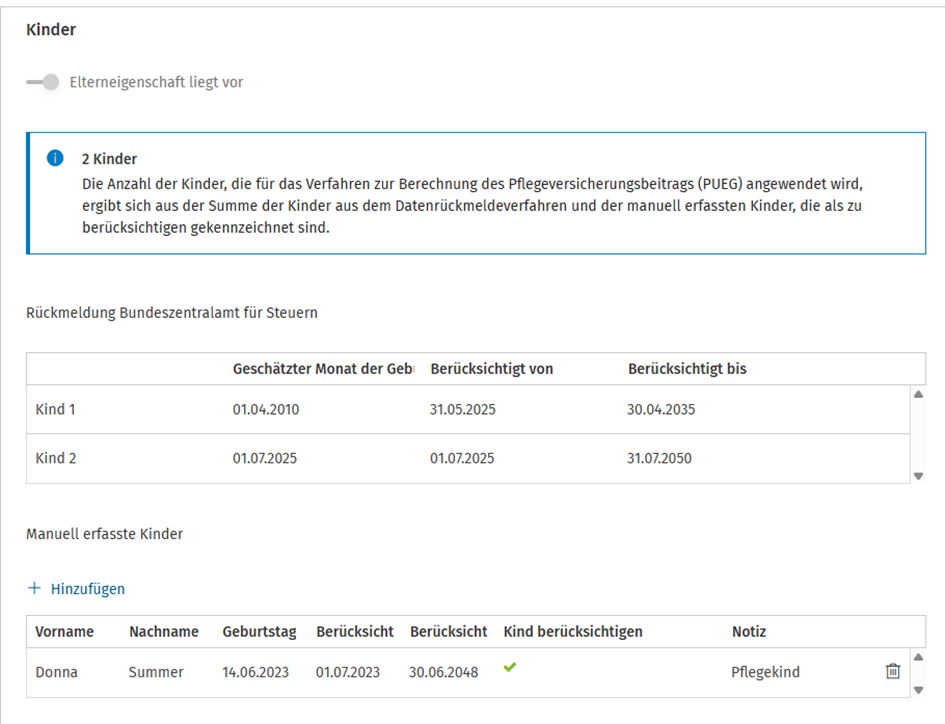
Task: Click the blue info icon beside 2 Kinder
Action: 55,158
